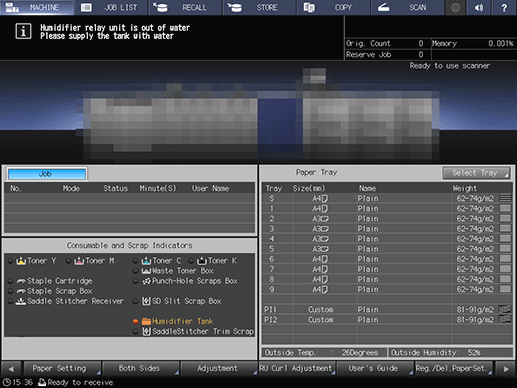Open the RECALL tab
Screen dimensions: 517x388
tap(185, 7)
